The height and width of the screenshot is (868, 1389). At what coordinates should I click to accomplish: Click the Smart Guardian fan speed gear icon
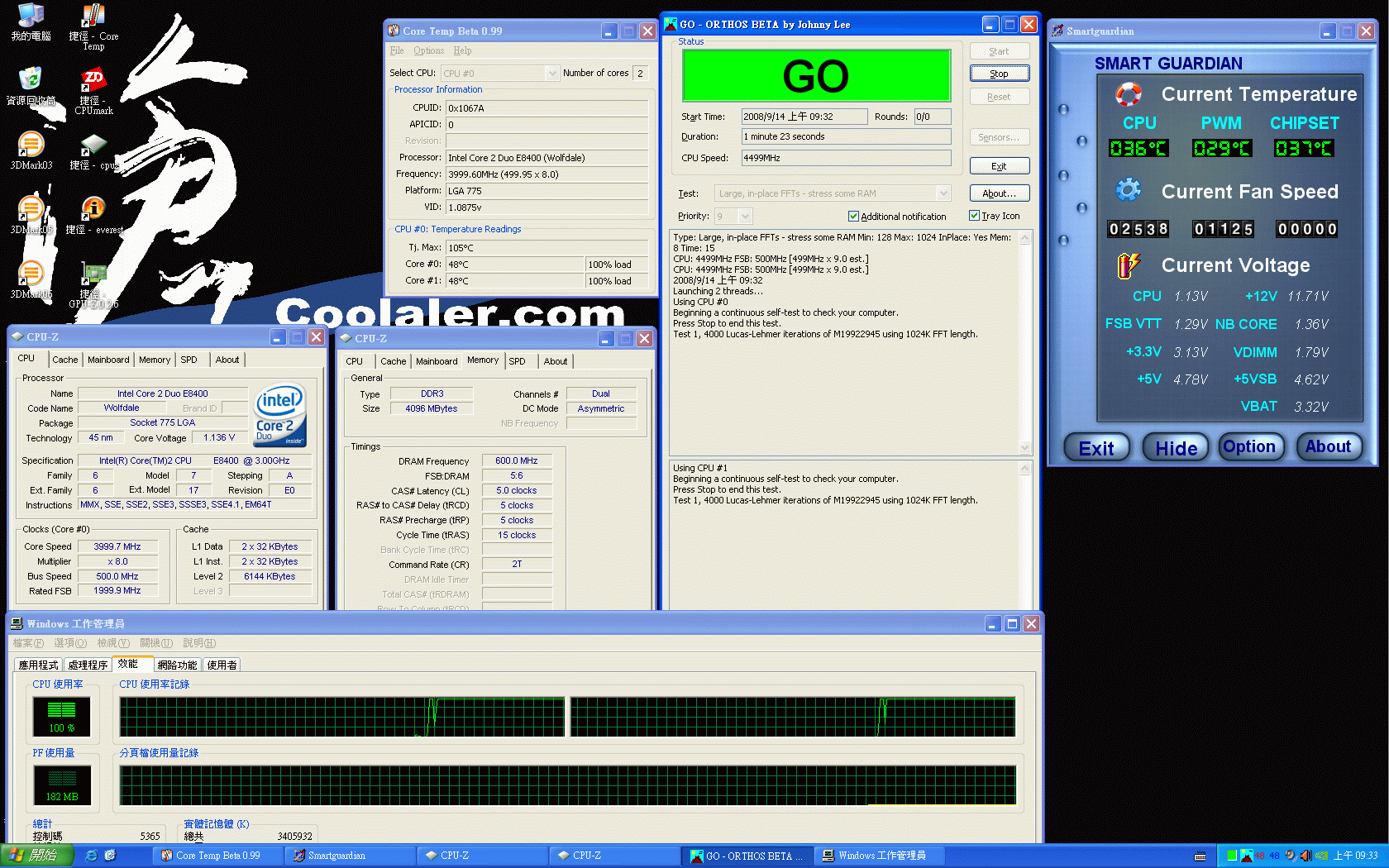[1129, 190]
